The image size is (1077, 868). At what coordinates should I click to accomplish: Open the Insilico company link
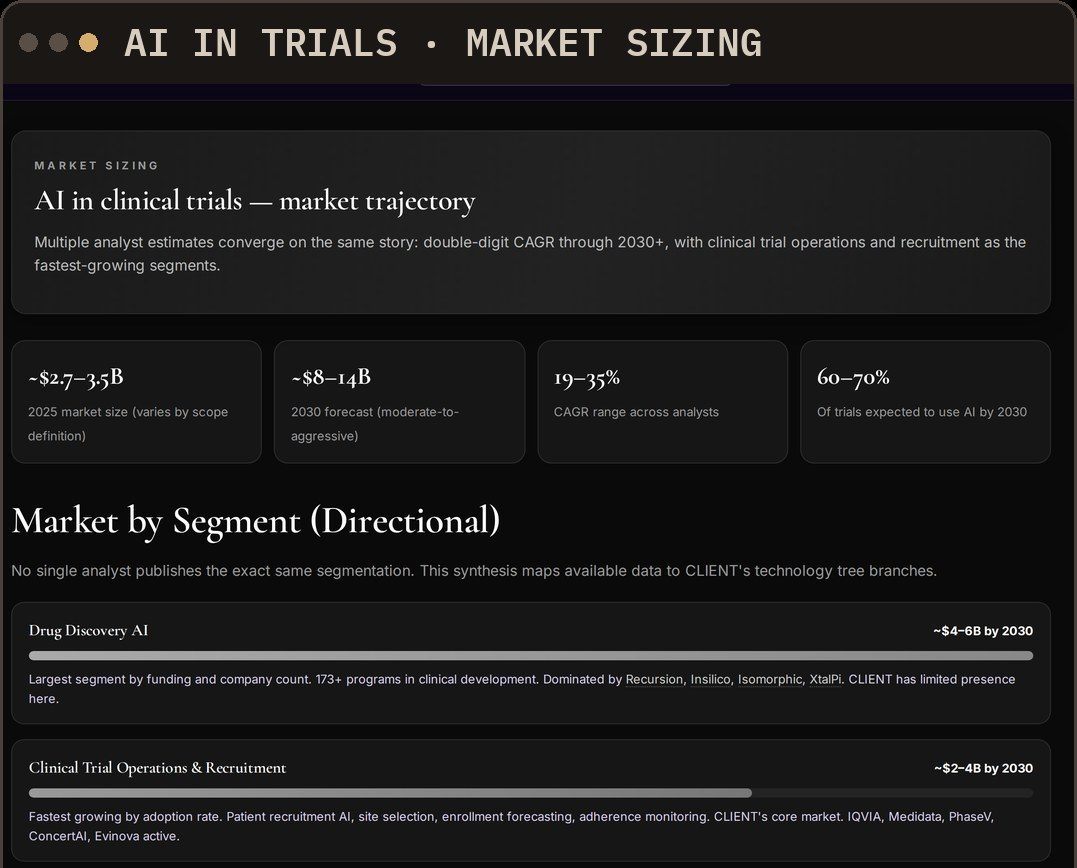(x=710, y=679)
